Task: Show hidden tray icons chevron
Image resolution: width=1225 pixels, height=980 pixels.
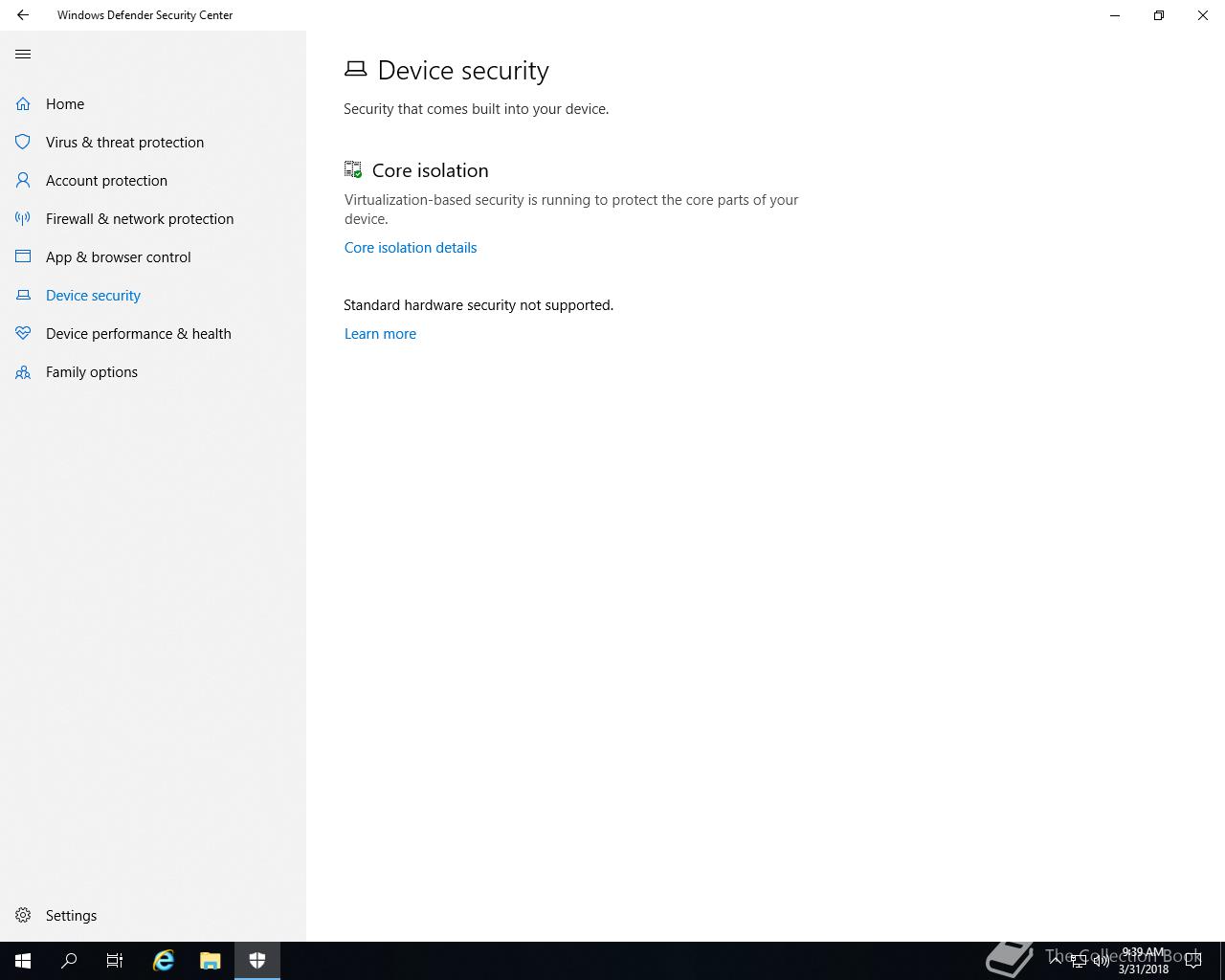Action: point(1056,961)
